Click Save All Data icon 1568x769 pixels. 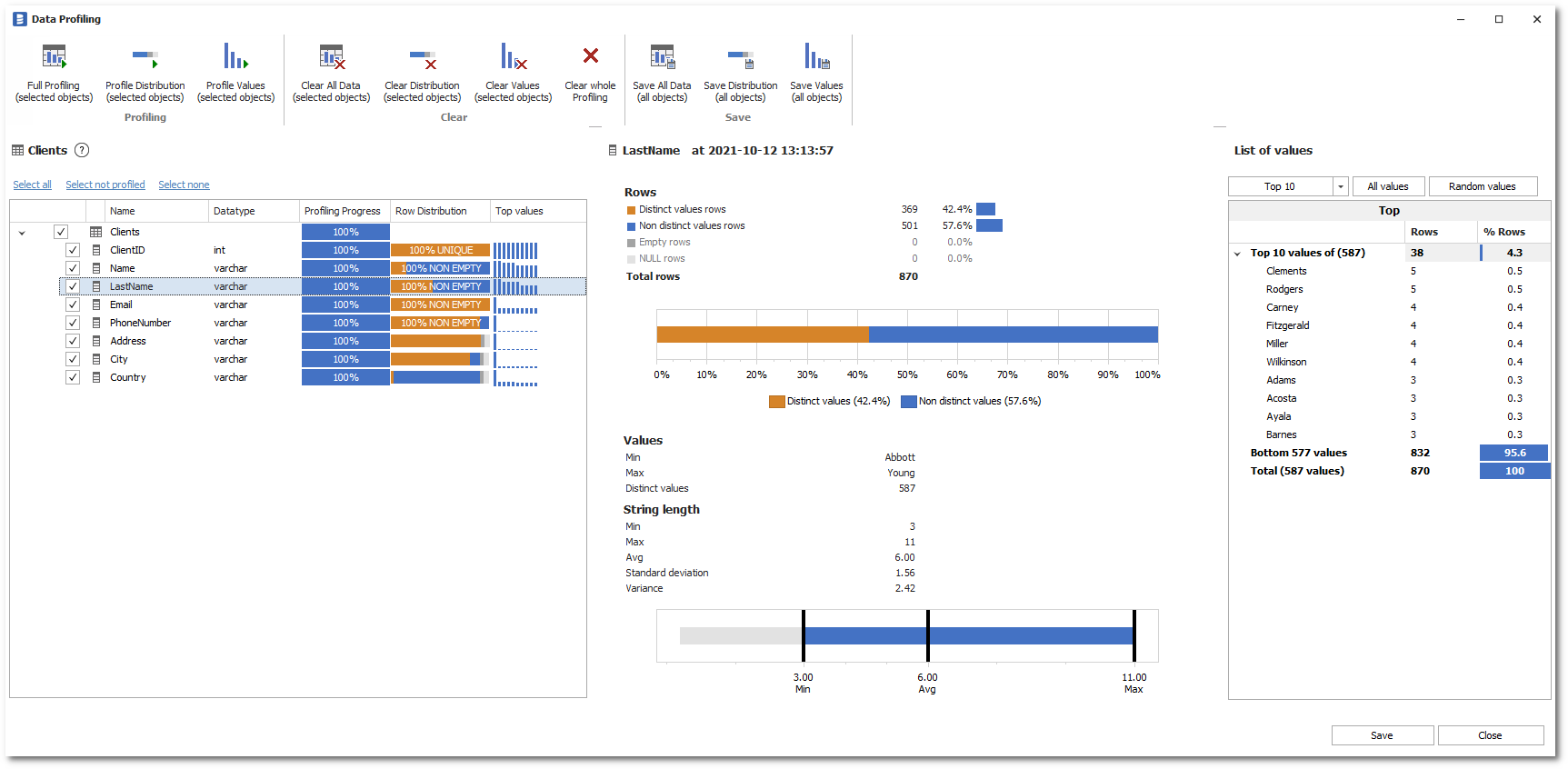(x=662, y=57)
